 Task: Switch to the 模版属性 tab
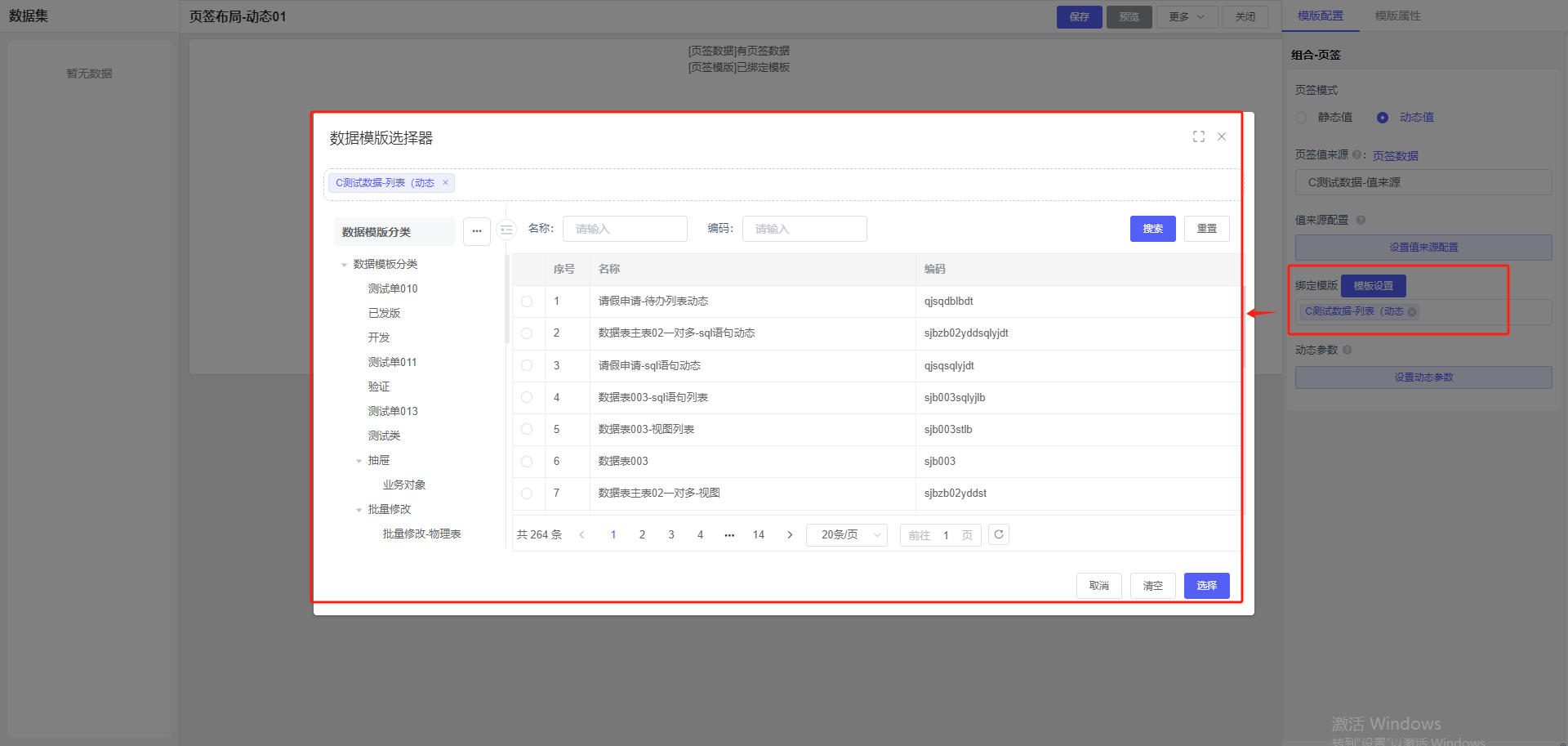[1397, 16]
